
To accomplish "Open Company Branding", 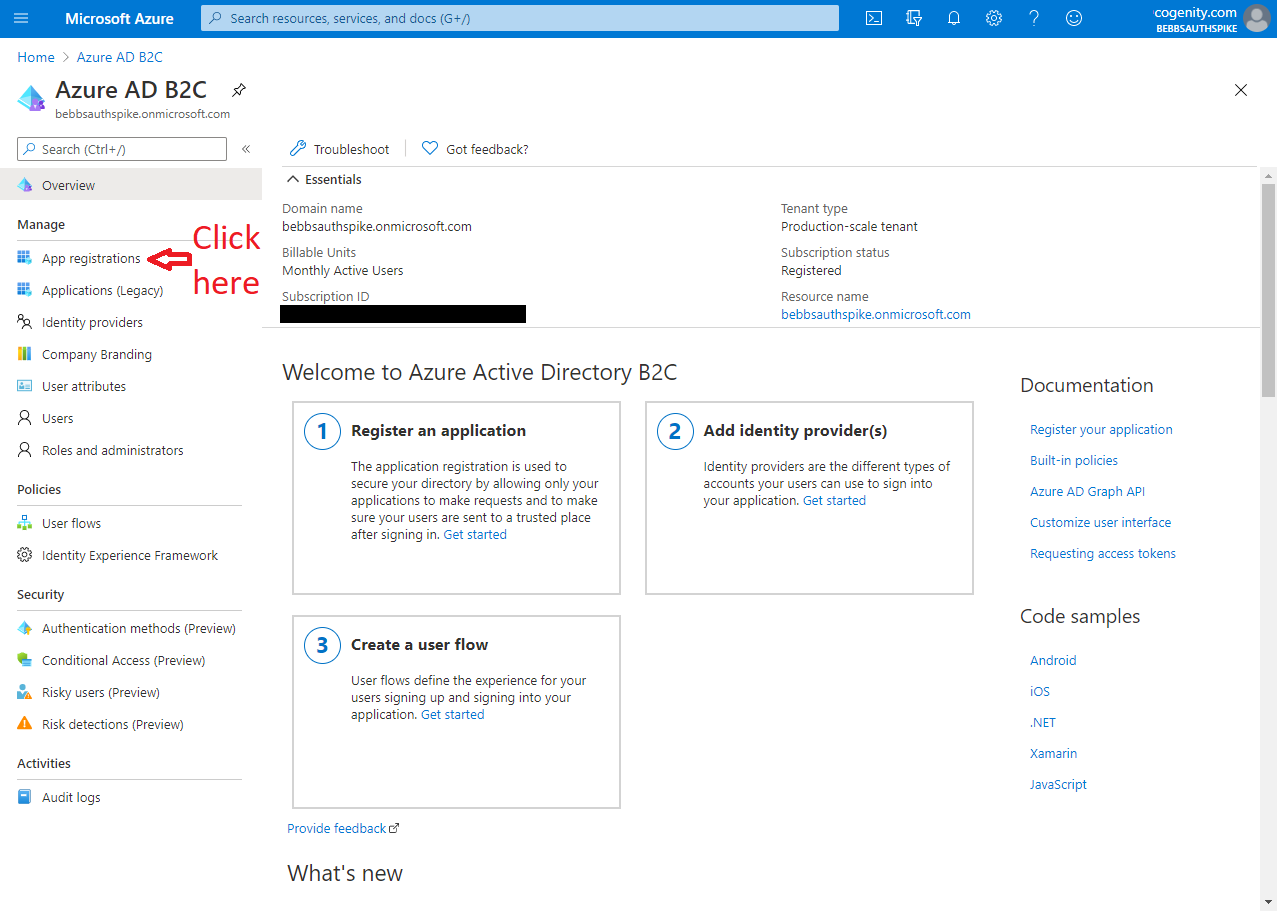I will (x=97, y=353).
